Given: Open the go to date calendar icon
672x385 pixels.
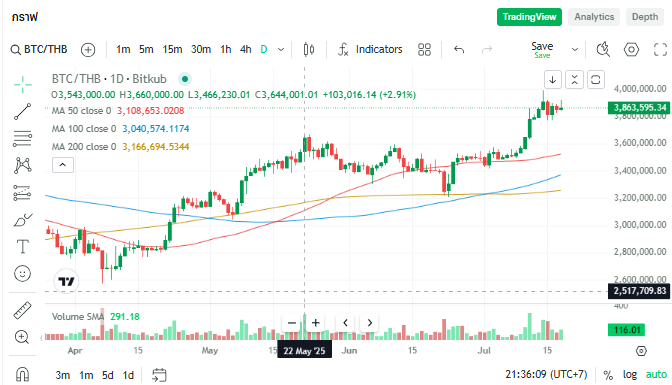Looking at the screenshot, I should (159, 375).
